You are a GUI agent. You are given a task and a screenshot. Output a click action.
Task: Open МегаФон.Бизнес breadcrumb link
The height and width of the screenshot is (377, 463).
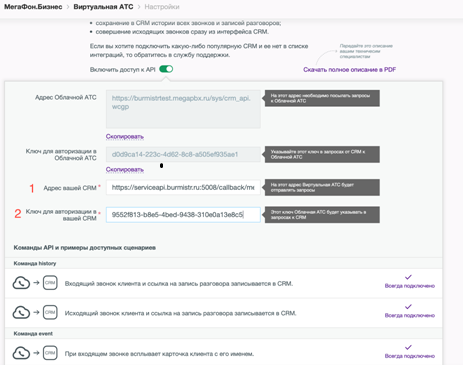33,7
